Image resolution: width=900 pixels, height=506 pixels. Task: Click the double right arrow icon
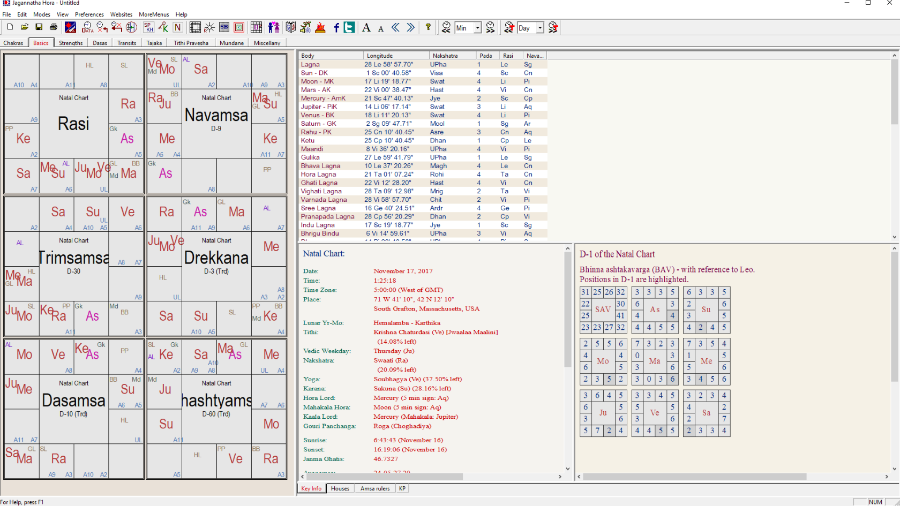point(410,27)
